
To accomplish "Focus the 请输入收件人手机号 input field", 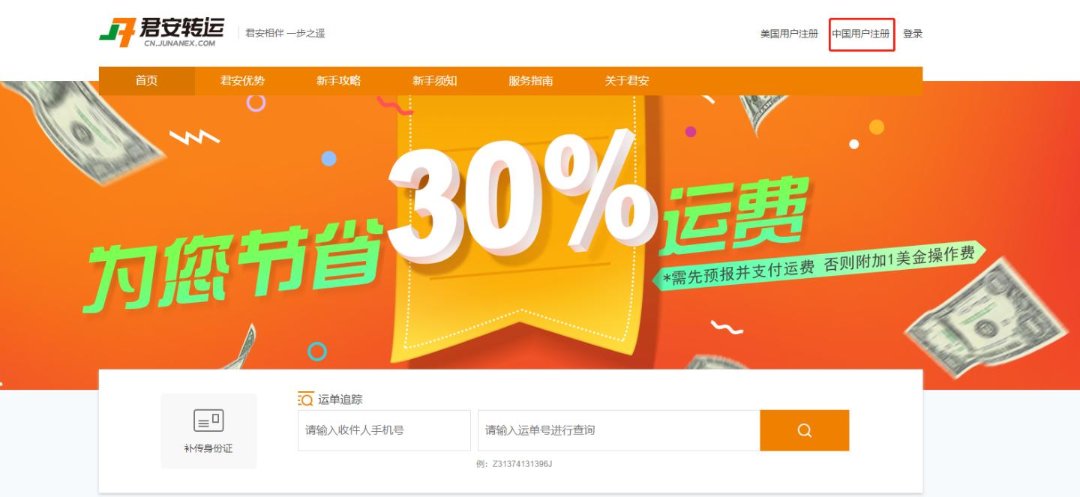I will [x=384, y=431].
